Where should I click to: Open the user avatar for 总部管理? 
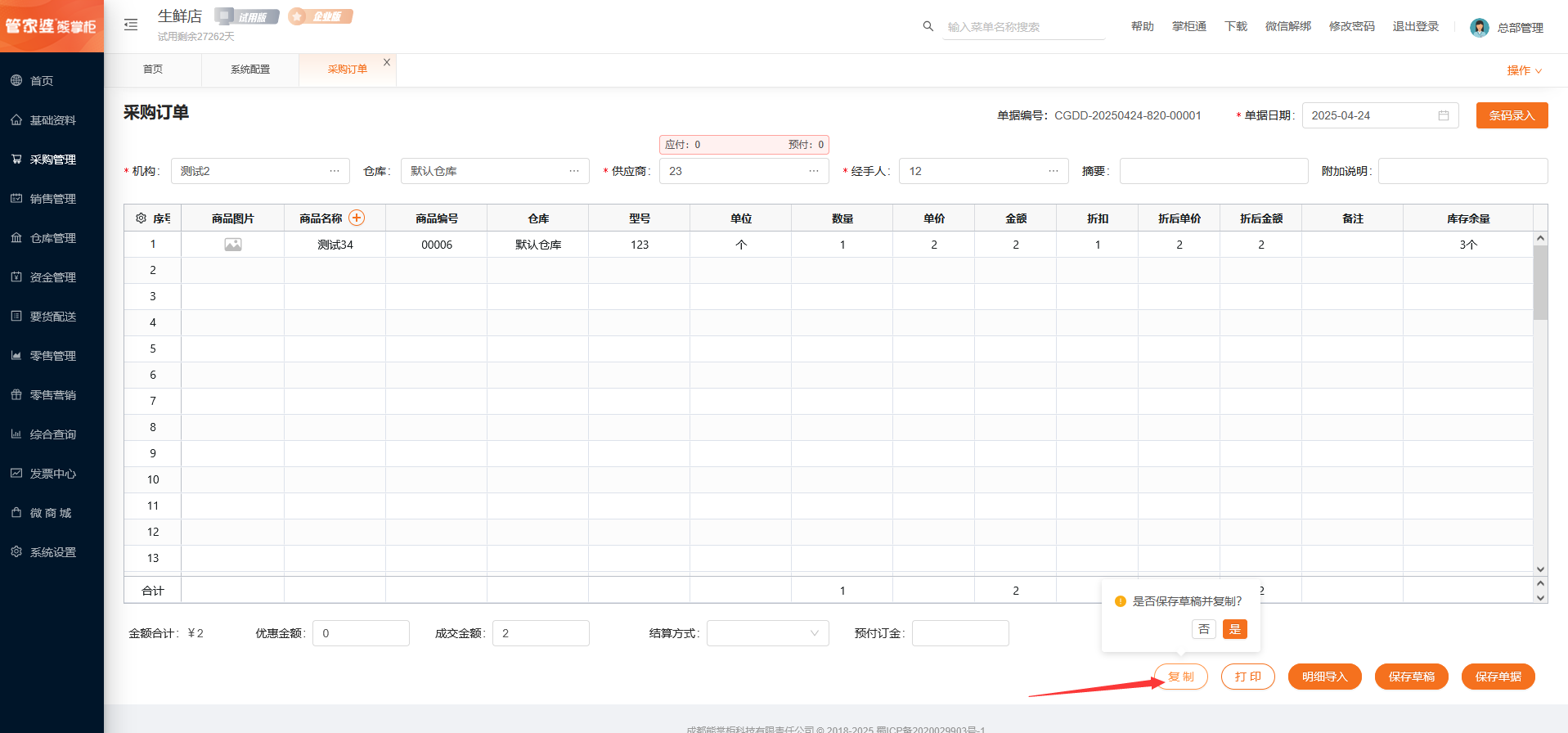tap(1479, 27)
